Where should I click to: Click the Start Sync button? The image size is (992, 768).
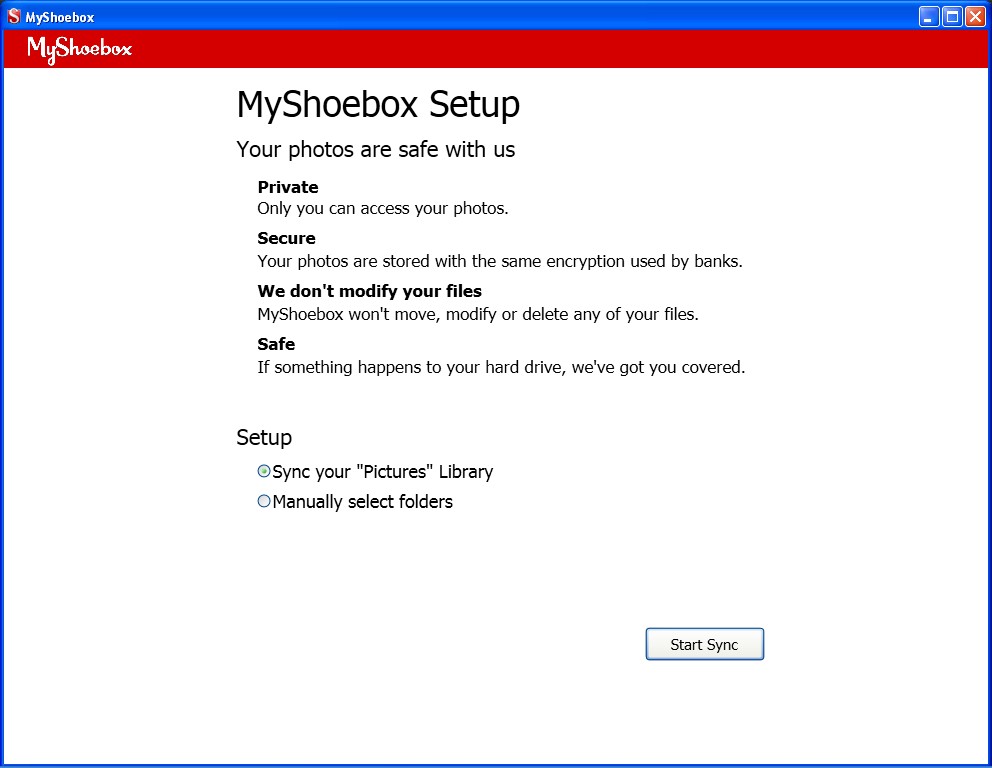point(704,644)
